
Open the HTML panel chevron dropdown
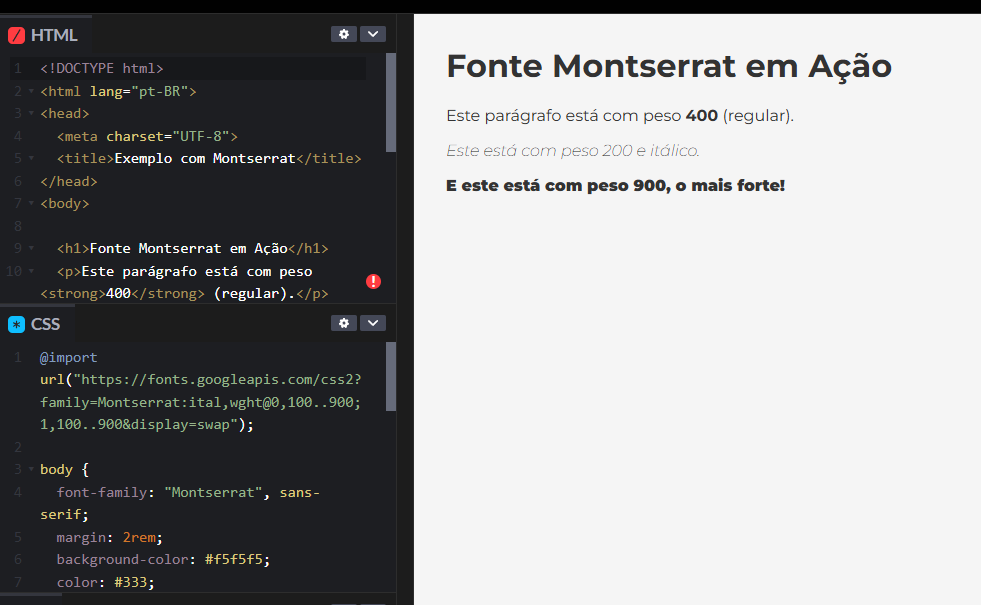373,34
